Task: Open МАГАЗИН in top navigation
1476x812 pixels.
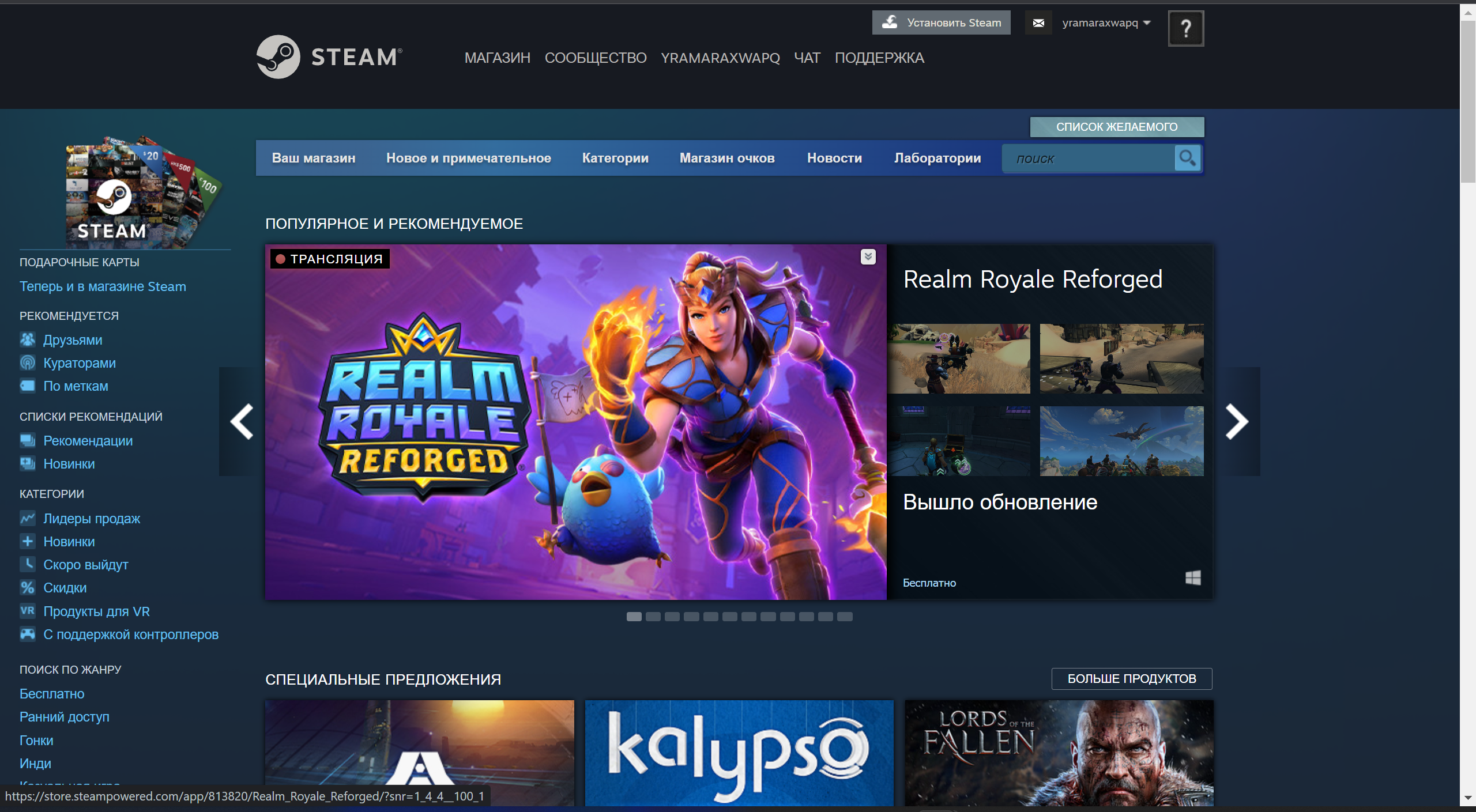Action: pyautogui.click(x=498, y=58)
